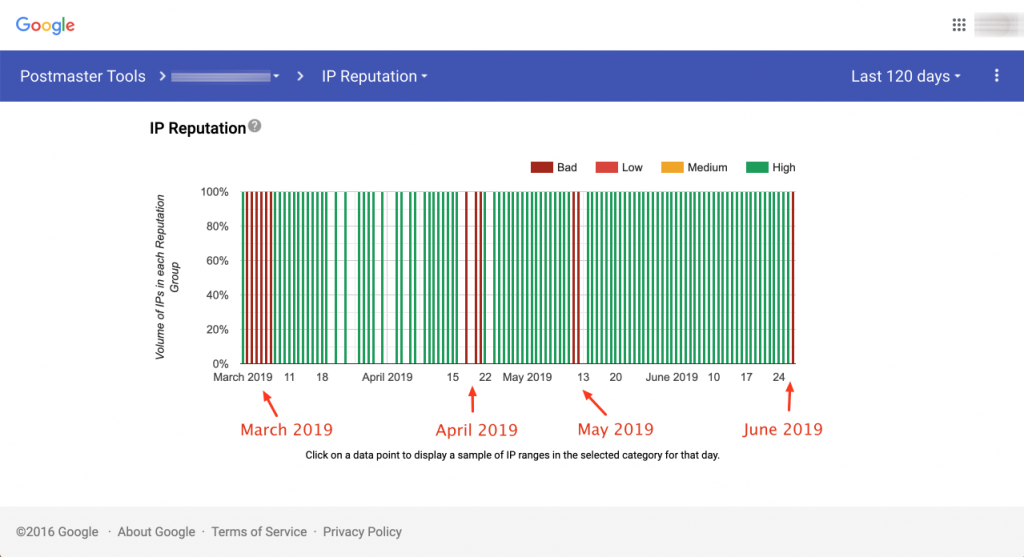Click the last red bar in late June
The image size is (1024, 557).
[x=793, y=278]
